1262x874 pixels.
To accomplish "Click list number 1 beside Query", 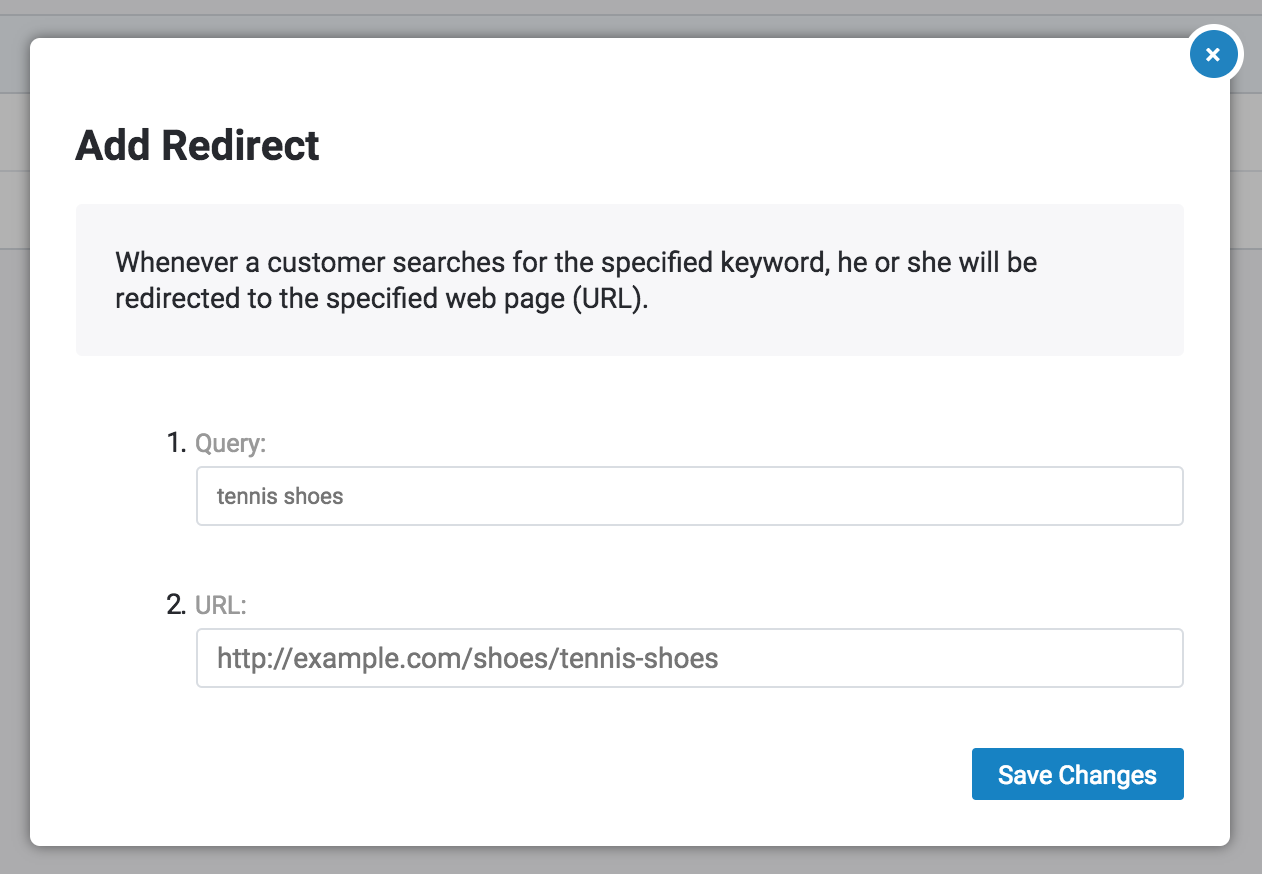I will 177,442.
